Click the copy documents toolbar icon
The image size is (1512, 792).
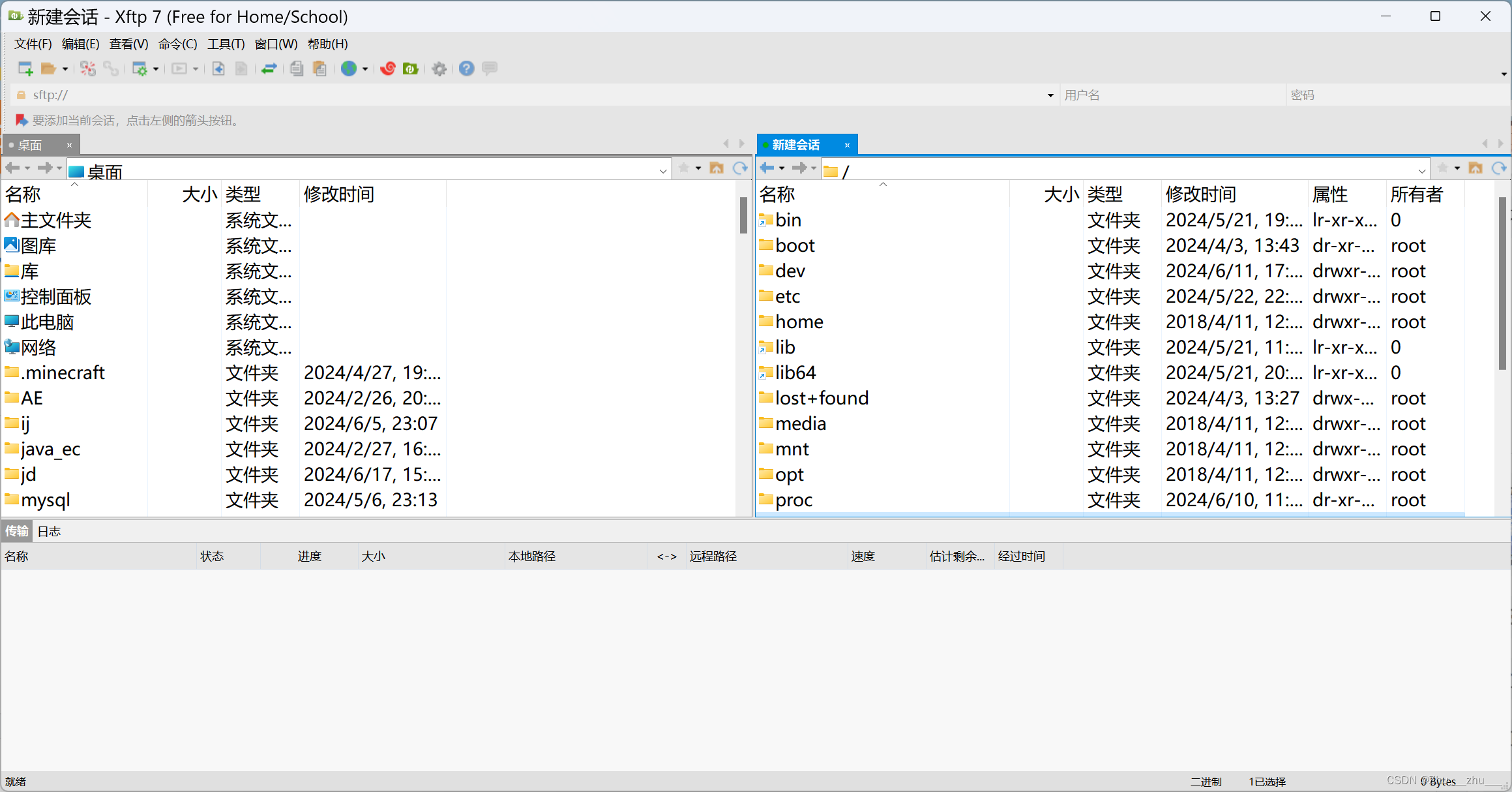coord(296,69)
